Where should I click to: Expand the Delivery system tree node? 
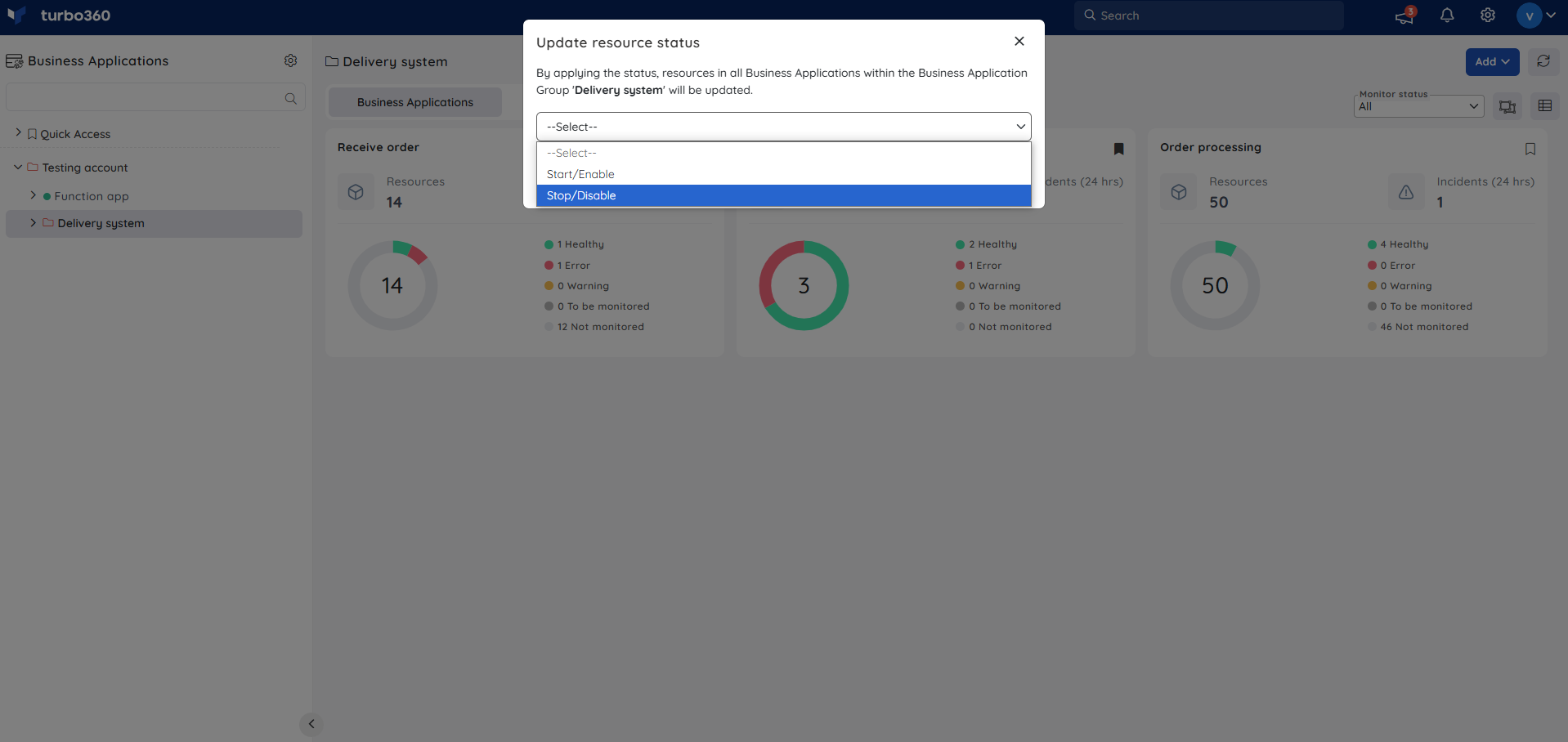(x=33, y=222)
